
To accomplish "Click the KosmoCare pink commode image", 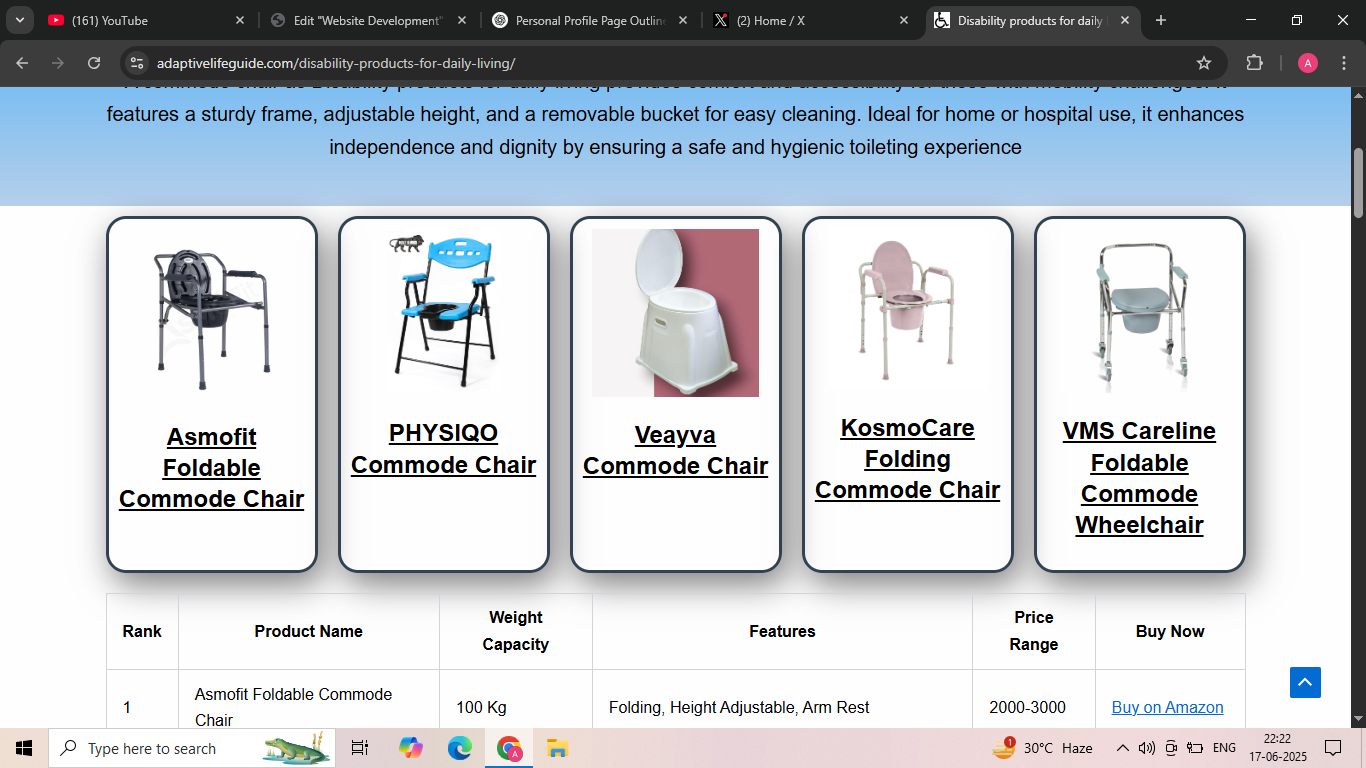I will tap(907, 310).
